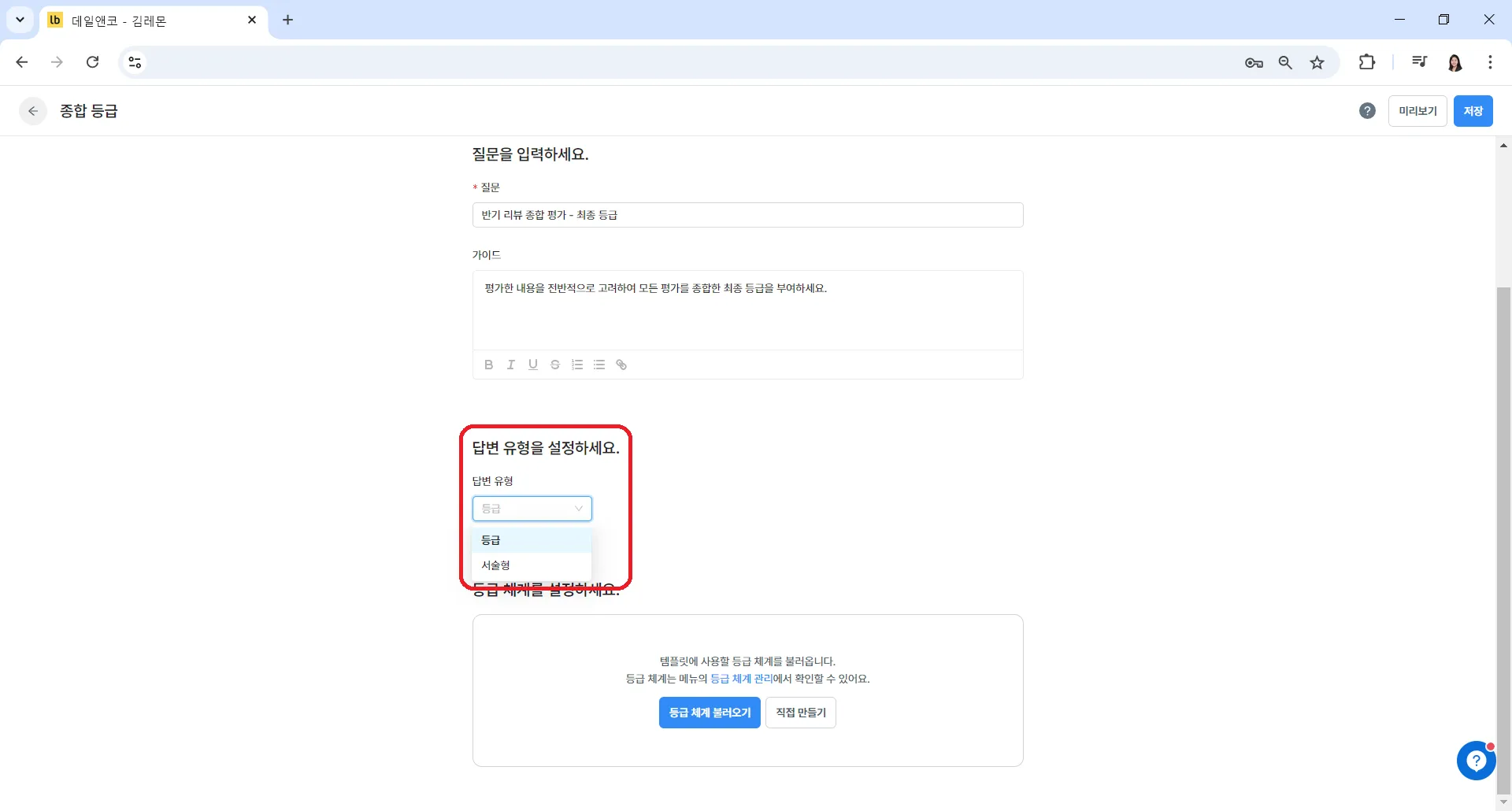Open the tab search dropdown arrow

click(x=20, y=20)
